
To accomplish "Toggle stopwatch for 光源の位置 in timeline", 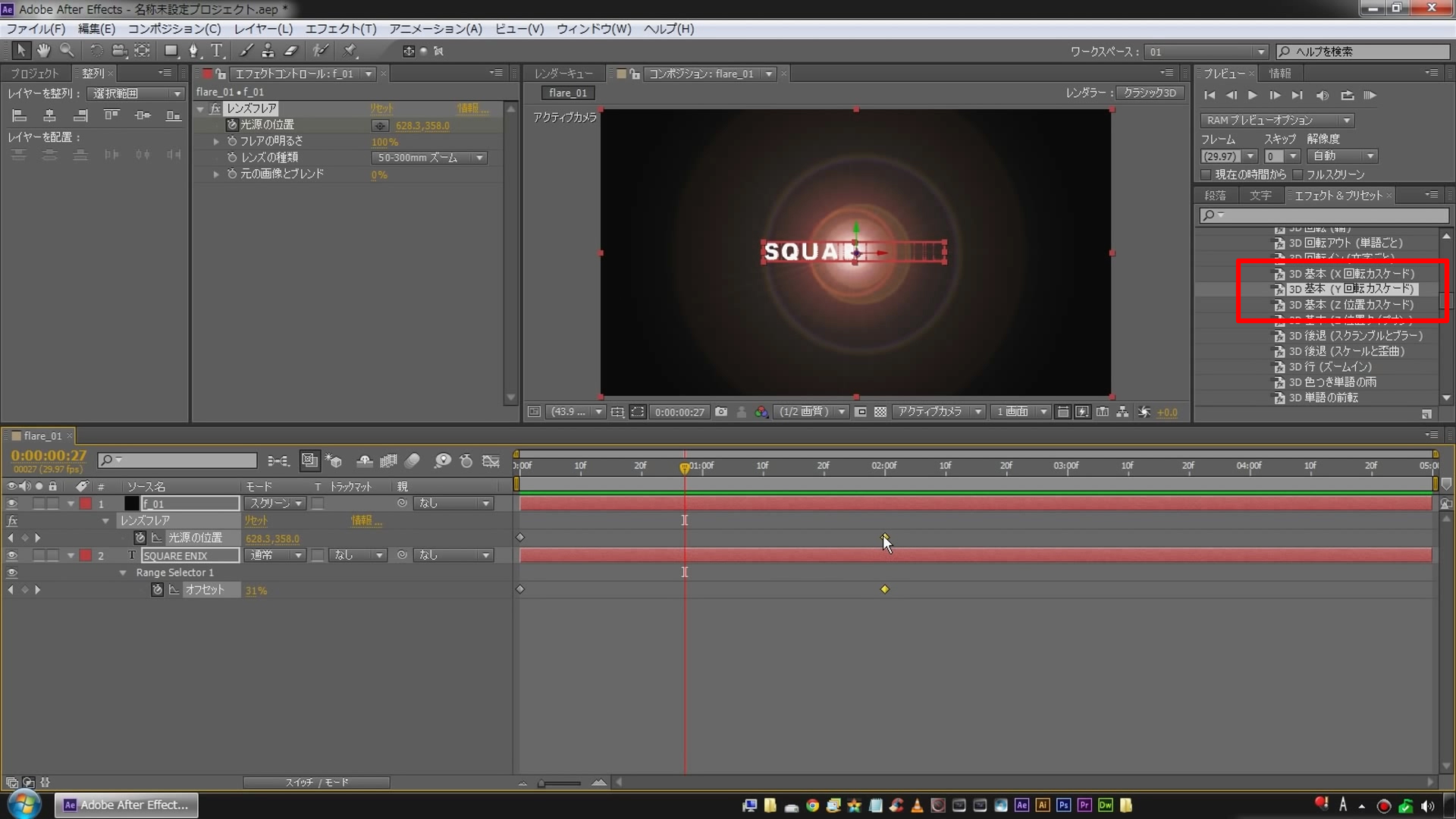I will point(140,538).
